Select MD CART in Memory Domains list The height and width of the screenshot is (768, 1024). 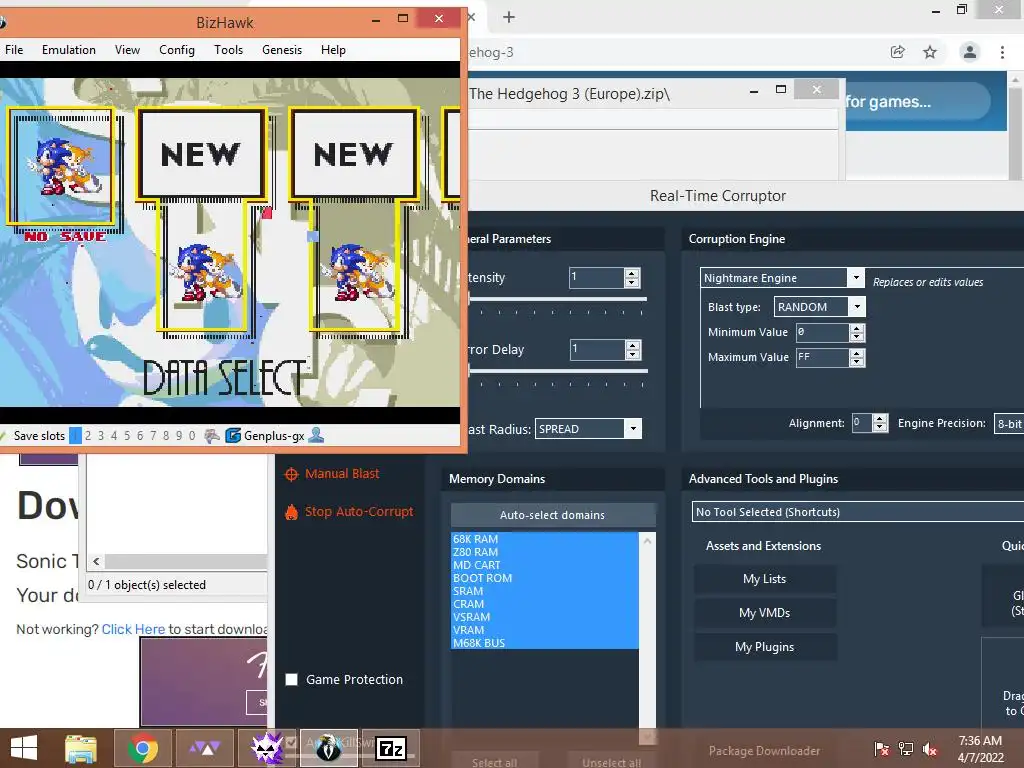tap(545, 566)
